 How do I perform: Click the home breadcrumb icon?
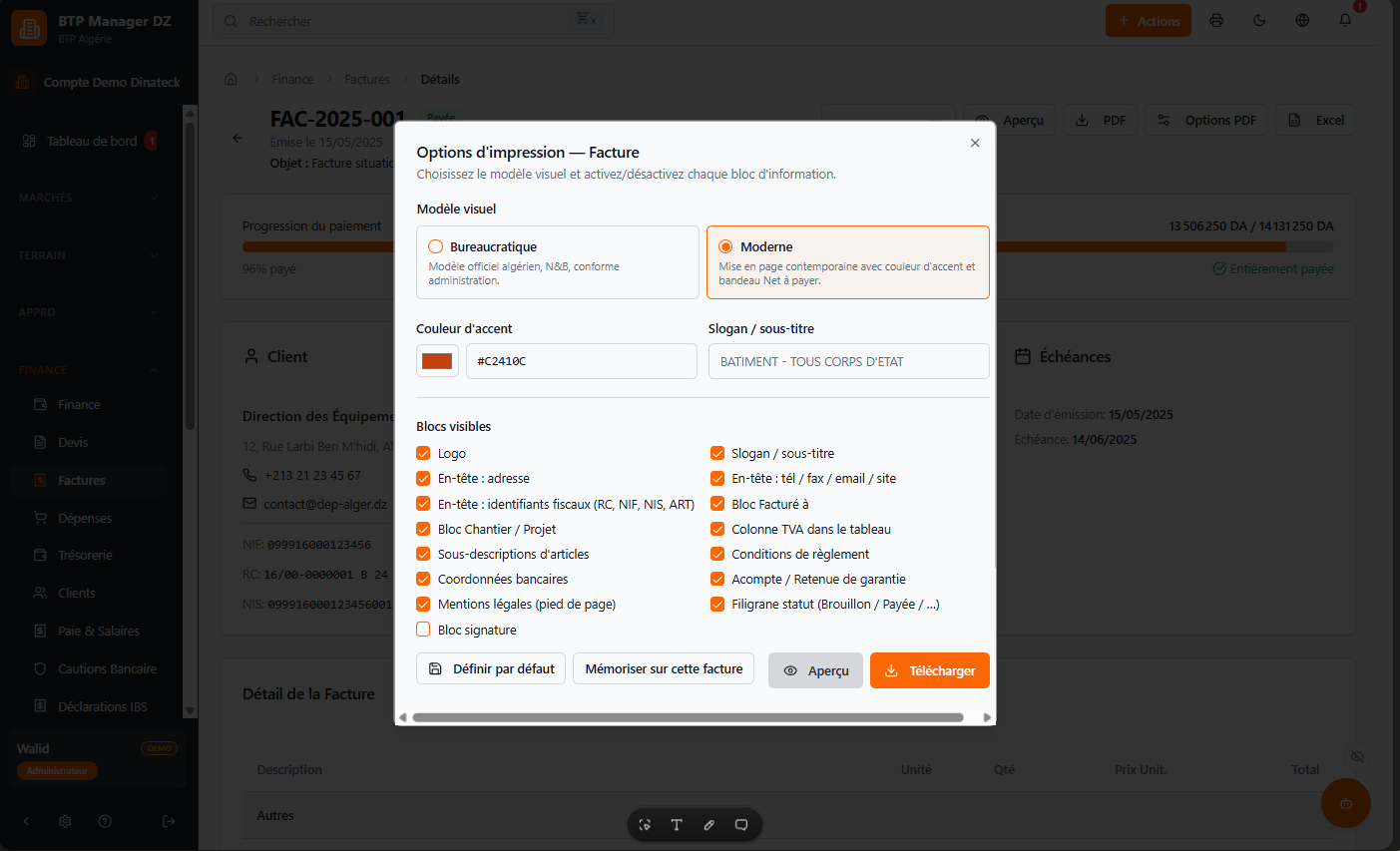(231, 79)
